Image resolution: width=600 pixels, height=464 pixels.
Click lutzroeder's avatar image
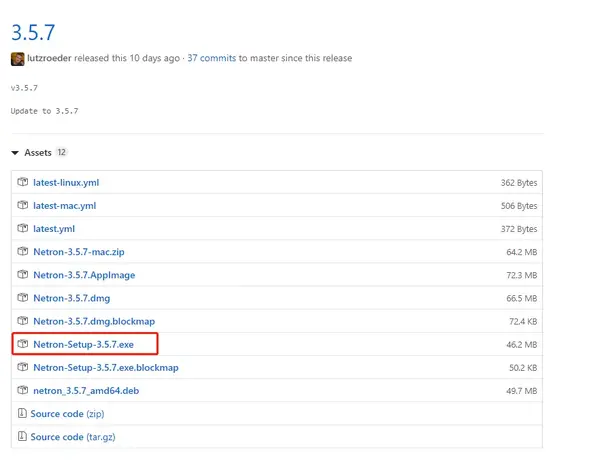[x=17, y=58]
